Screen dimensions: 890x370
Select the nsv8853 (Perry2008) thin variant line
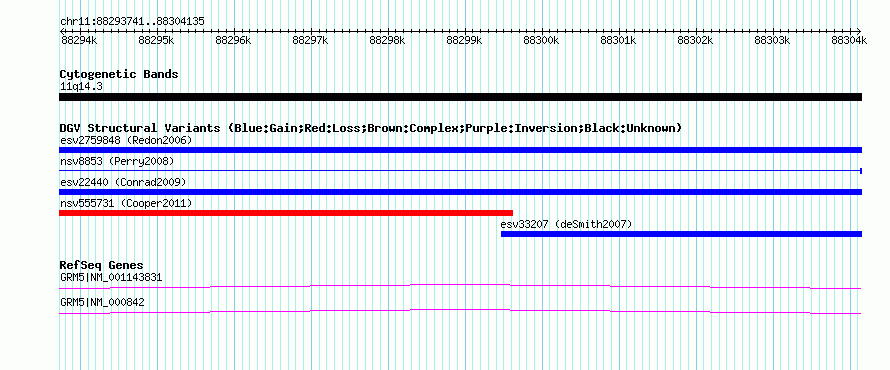[x=460, y=170]
